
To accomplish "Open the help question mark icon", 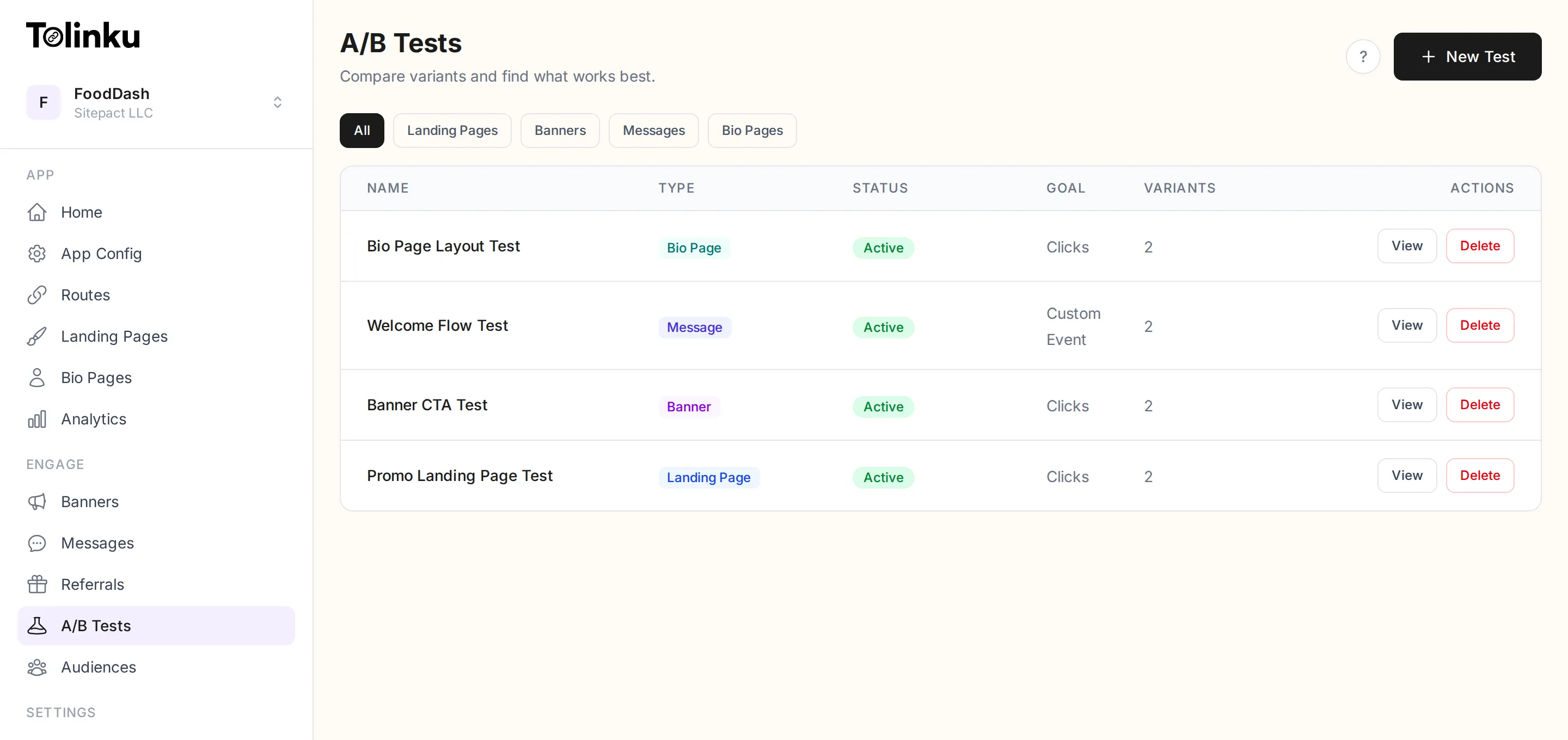I will coord(1363,57).
